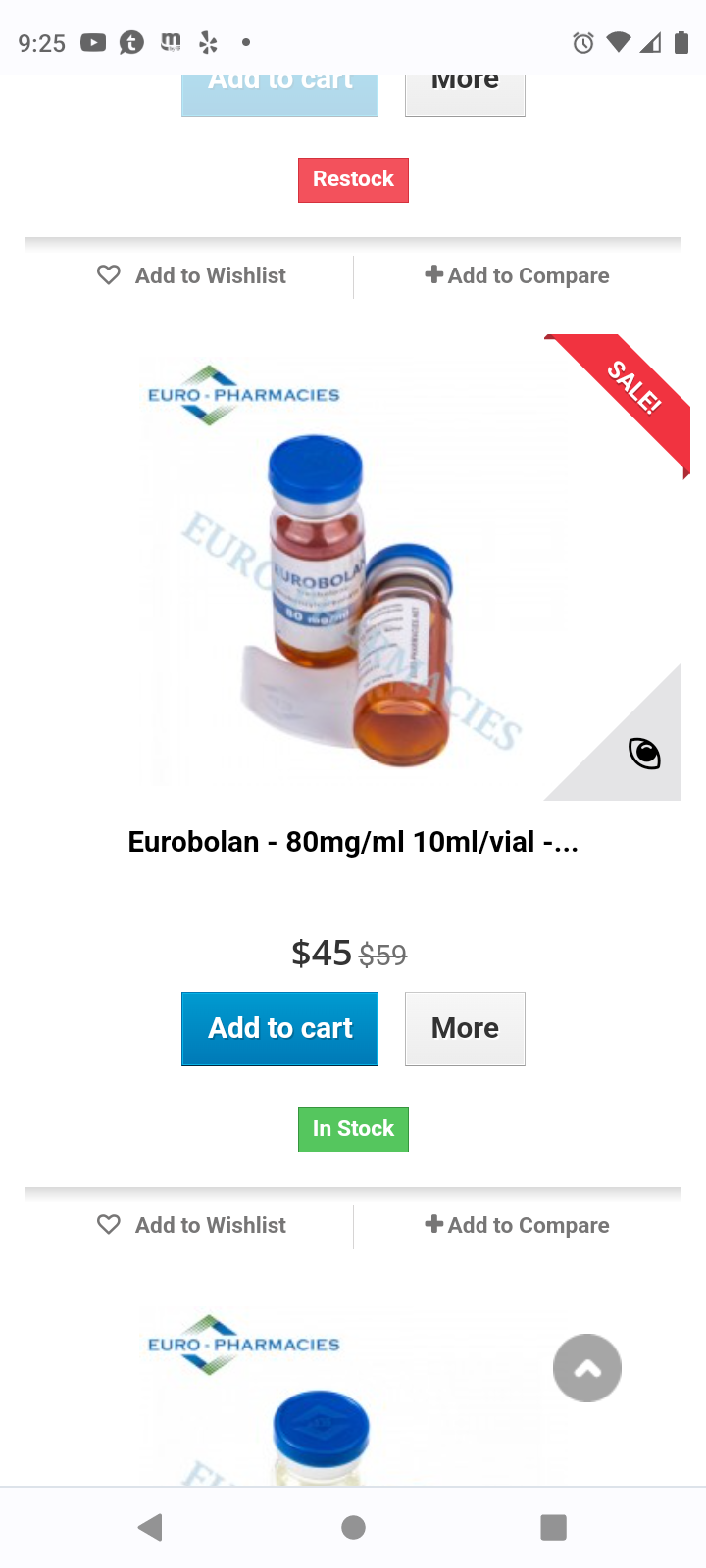
Task: Click the heart icon beside Eurobolan's Add to Wishlist
Action: click(109, 1224)
